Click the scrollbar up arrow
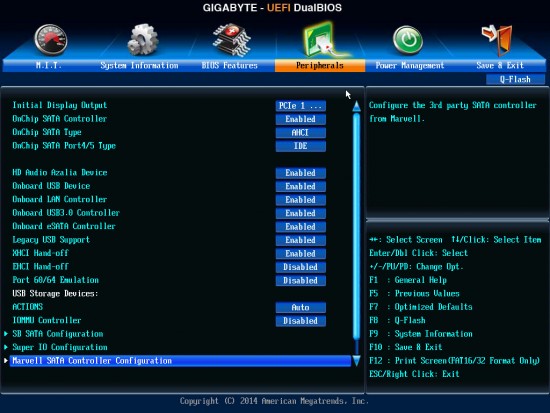This screenshot has height=413, width=550. tap(356, 106)
